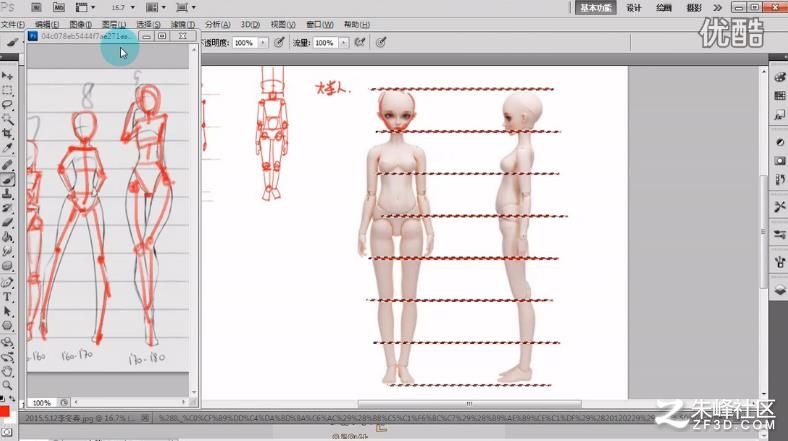Viewport: 788px width, 441px height.
Task: Select the Brush tool in toolbox
Action: click(7, 179)
